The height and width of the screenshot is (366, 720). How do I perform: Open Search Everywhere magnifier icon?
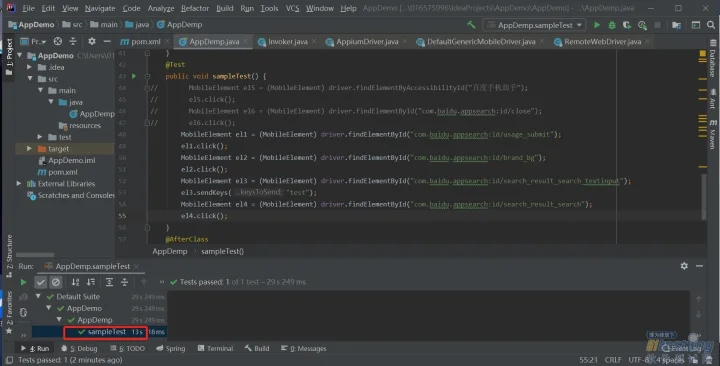click(x=711, y=25)
